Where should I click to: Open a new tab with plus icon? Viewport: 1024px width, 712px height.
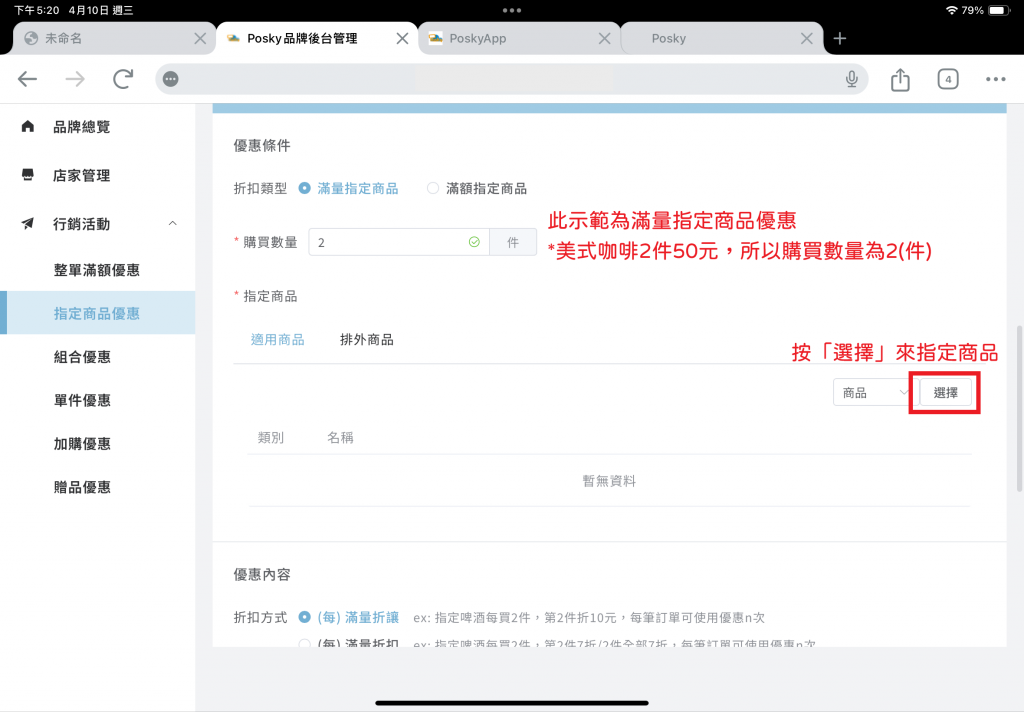click(x=840, y=39)
